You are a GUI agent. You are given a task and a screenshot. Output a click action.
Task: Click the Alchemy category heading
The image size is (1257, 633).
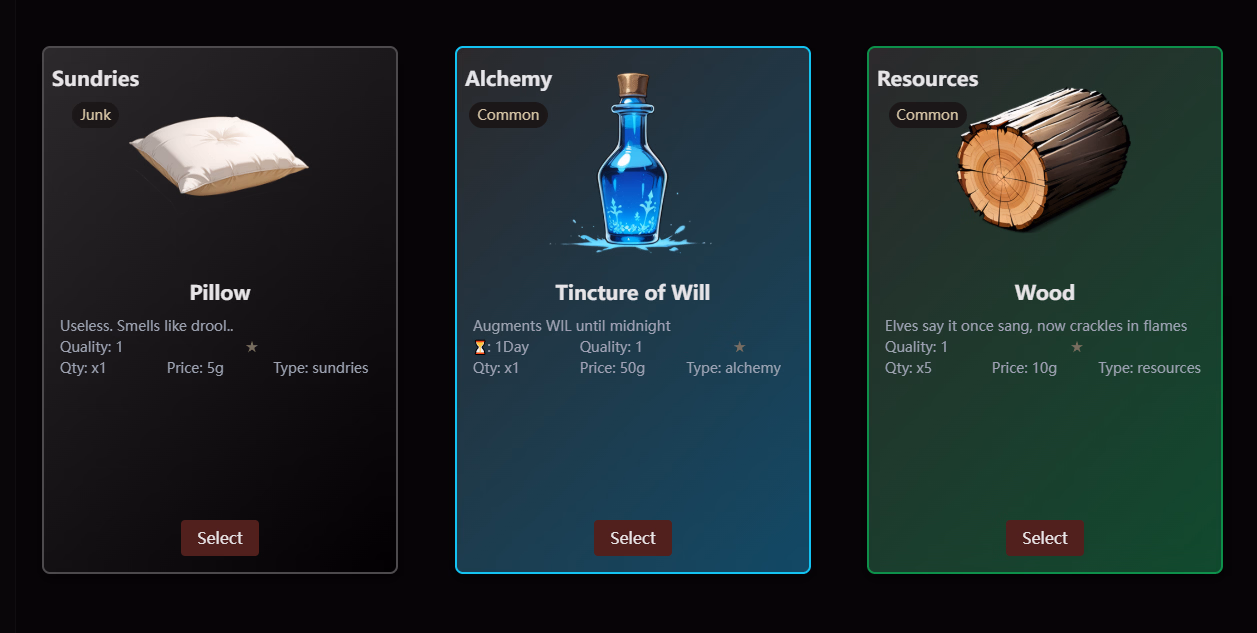[x=508, y=79]
